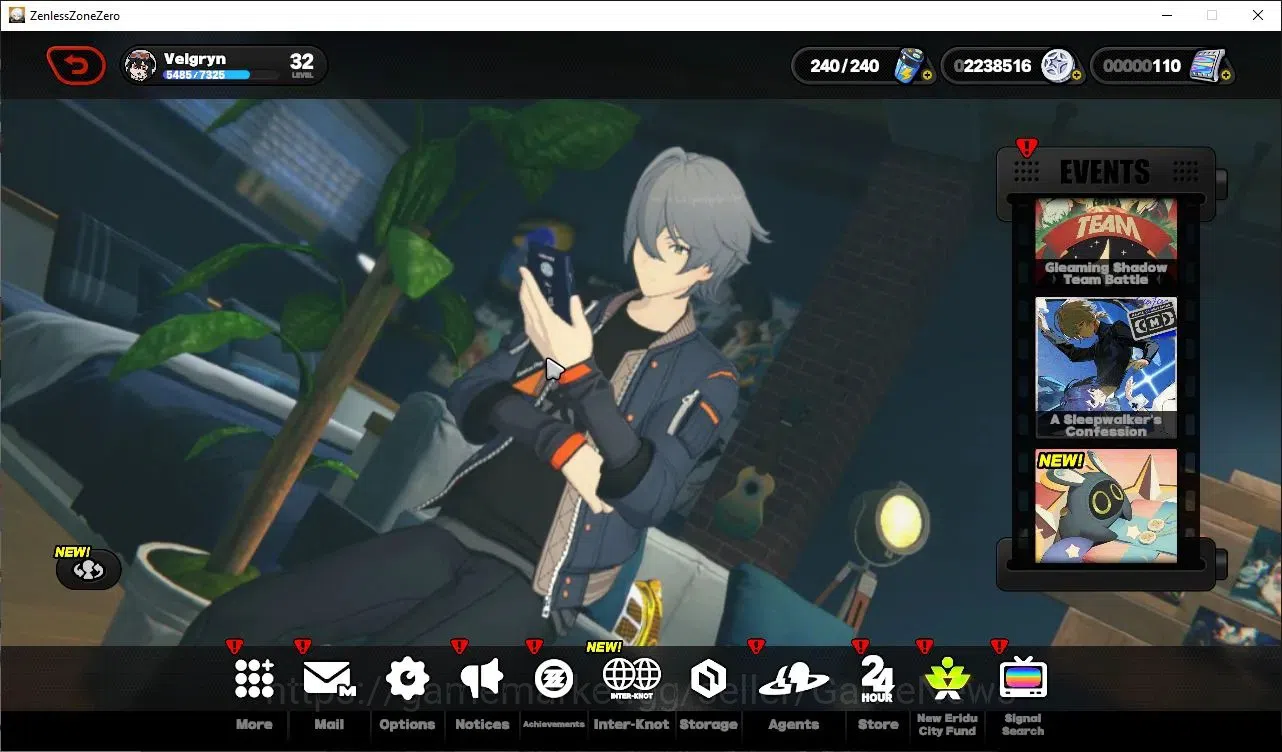This screenshot has height=752, width=1282.
Task: Open the Gleaming Shadow Team Battle event
Action: (1105, 243)
